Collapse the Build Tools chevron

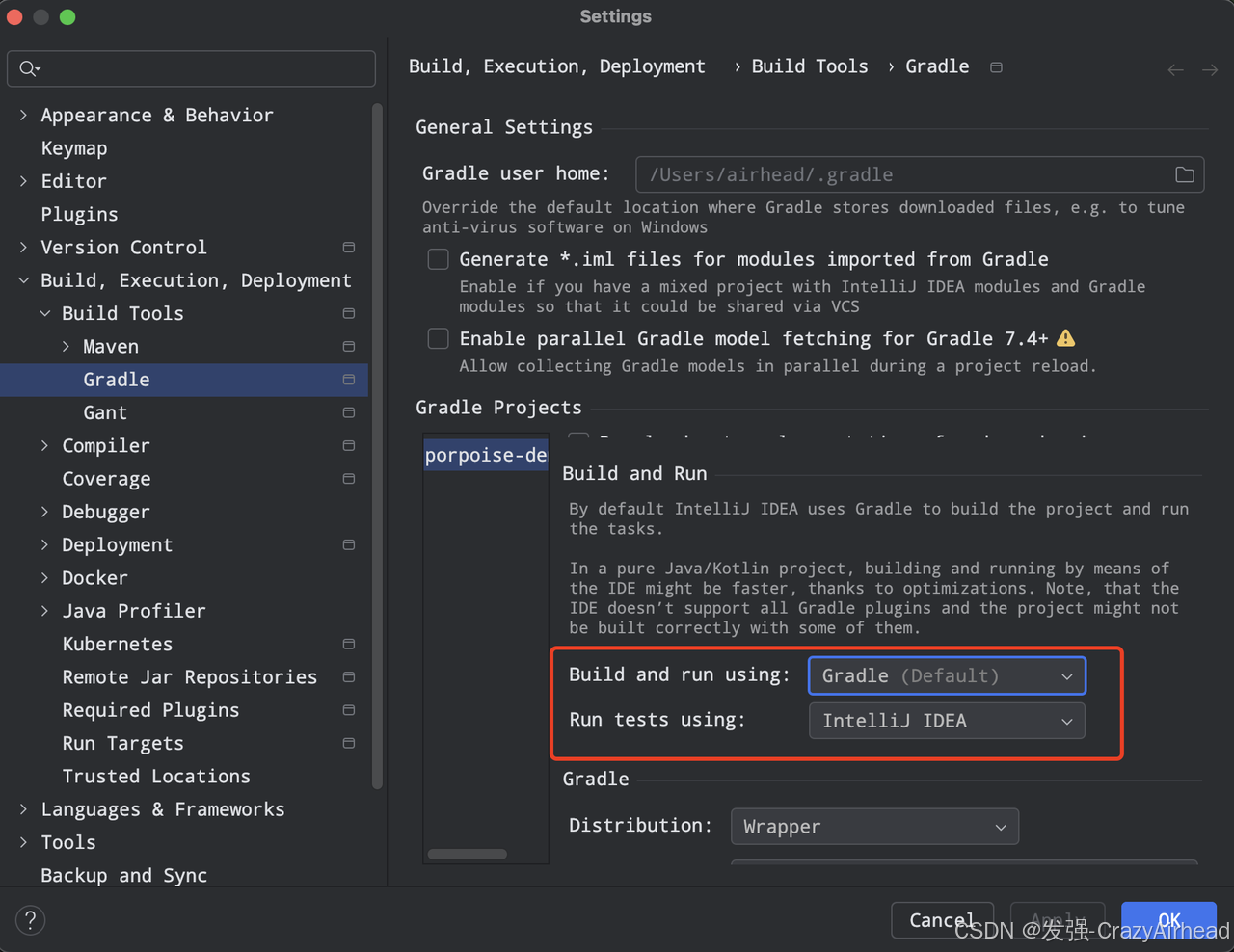click(44, 313)
